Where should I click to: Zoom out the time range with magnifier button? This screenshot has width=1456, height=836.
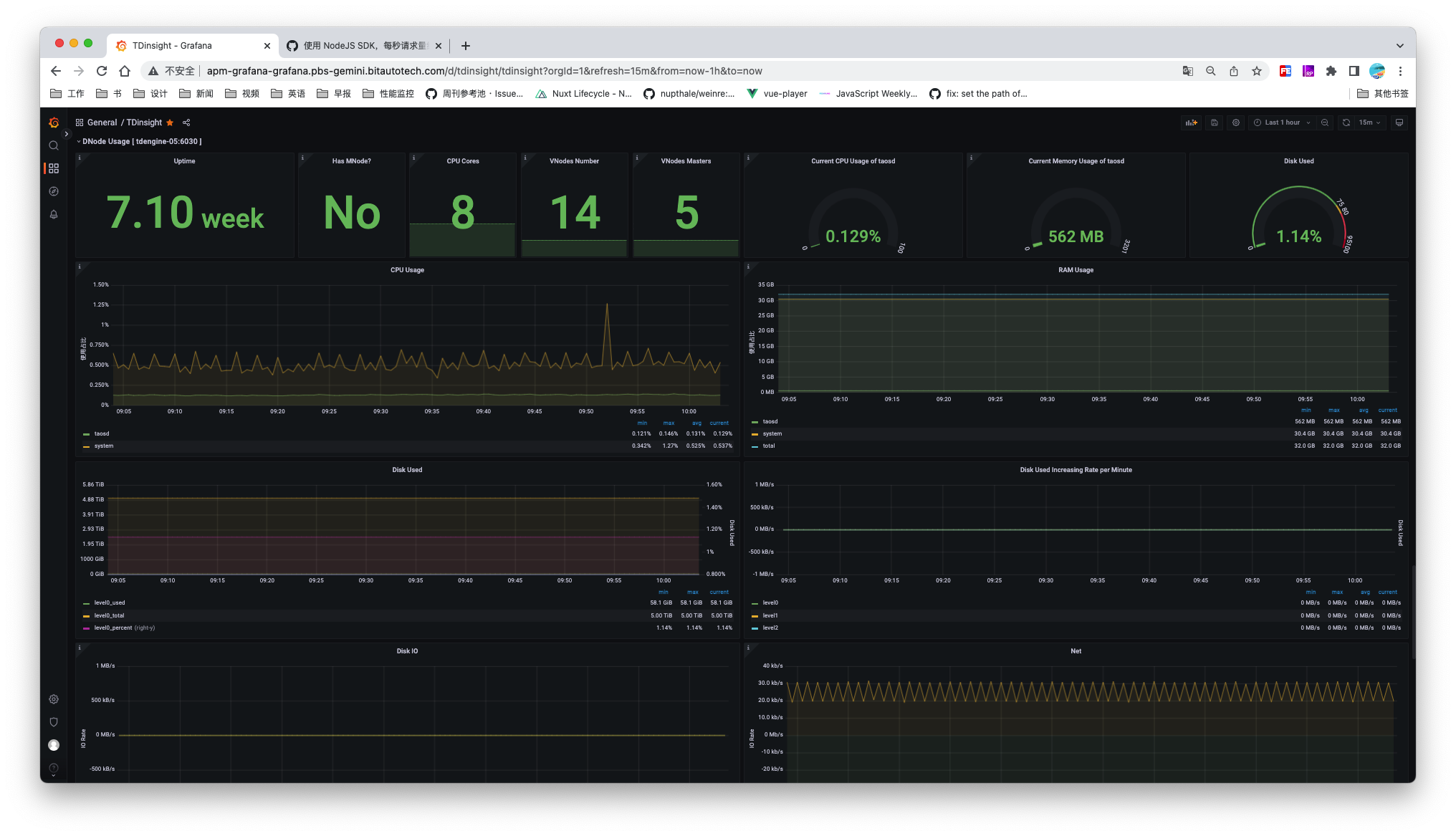coord(1325,122)
